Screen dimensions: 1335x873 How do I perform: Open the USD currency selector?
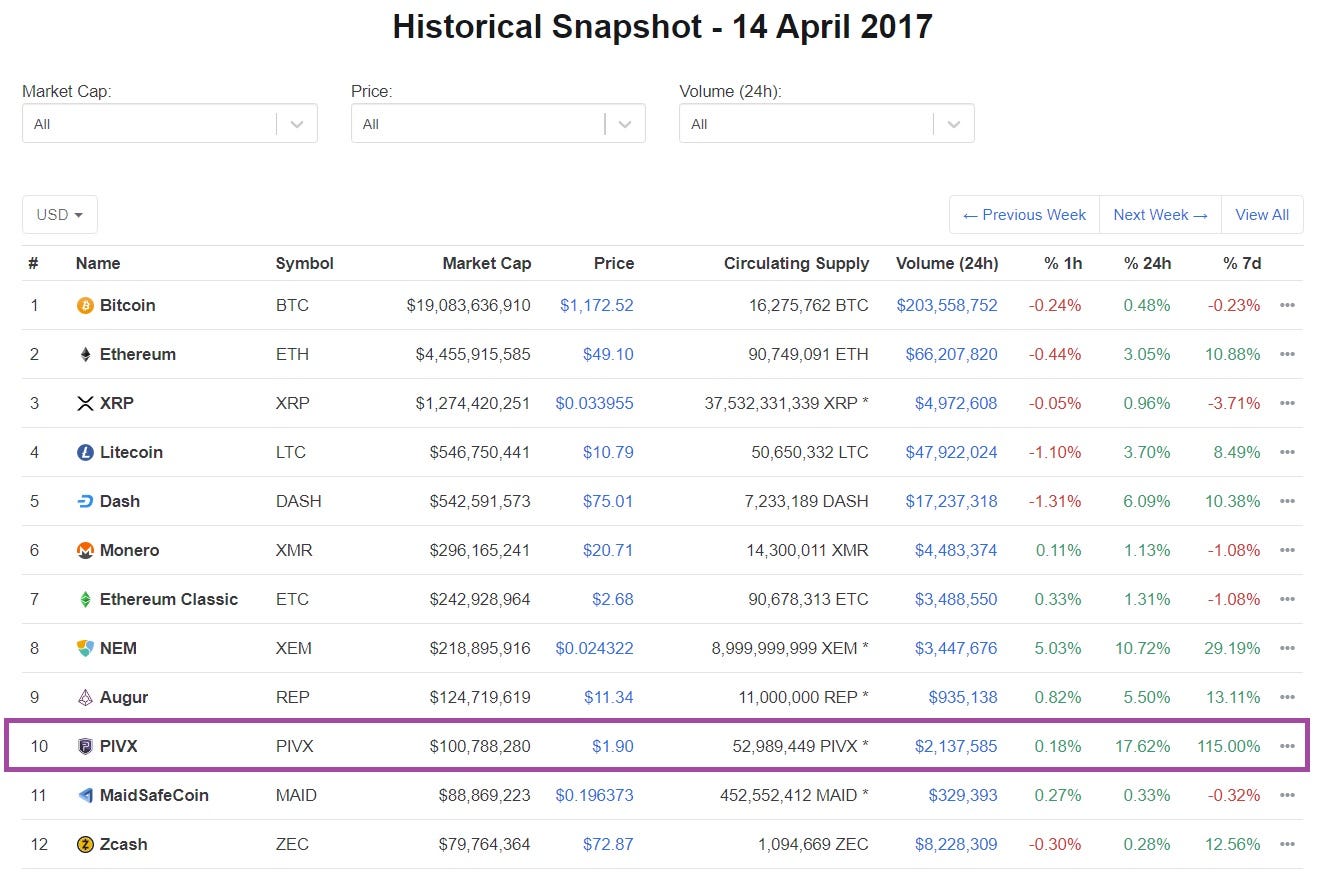coord(59,214)
